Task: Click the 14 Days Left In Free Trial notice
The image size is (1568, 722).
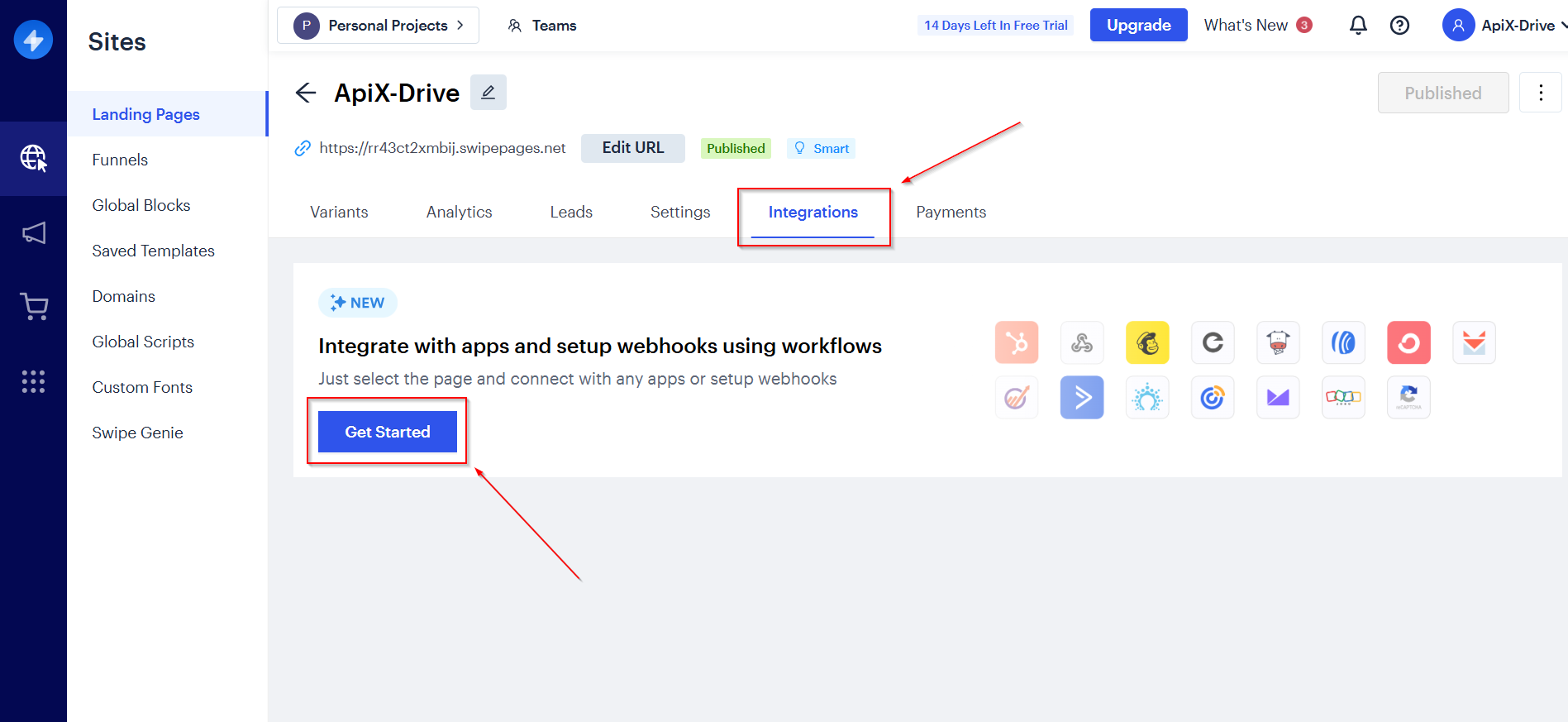Action: click(x=996, y=26)
